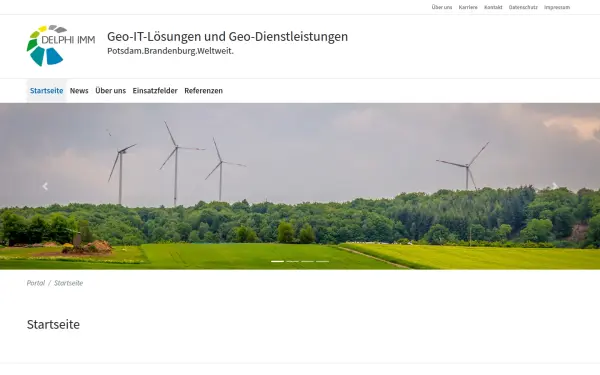The height and width of the screenshot is (375, 600).
Task: Follow the Datenschutz link
Action: point(523,7)
